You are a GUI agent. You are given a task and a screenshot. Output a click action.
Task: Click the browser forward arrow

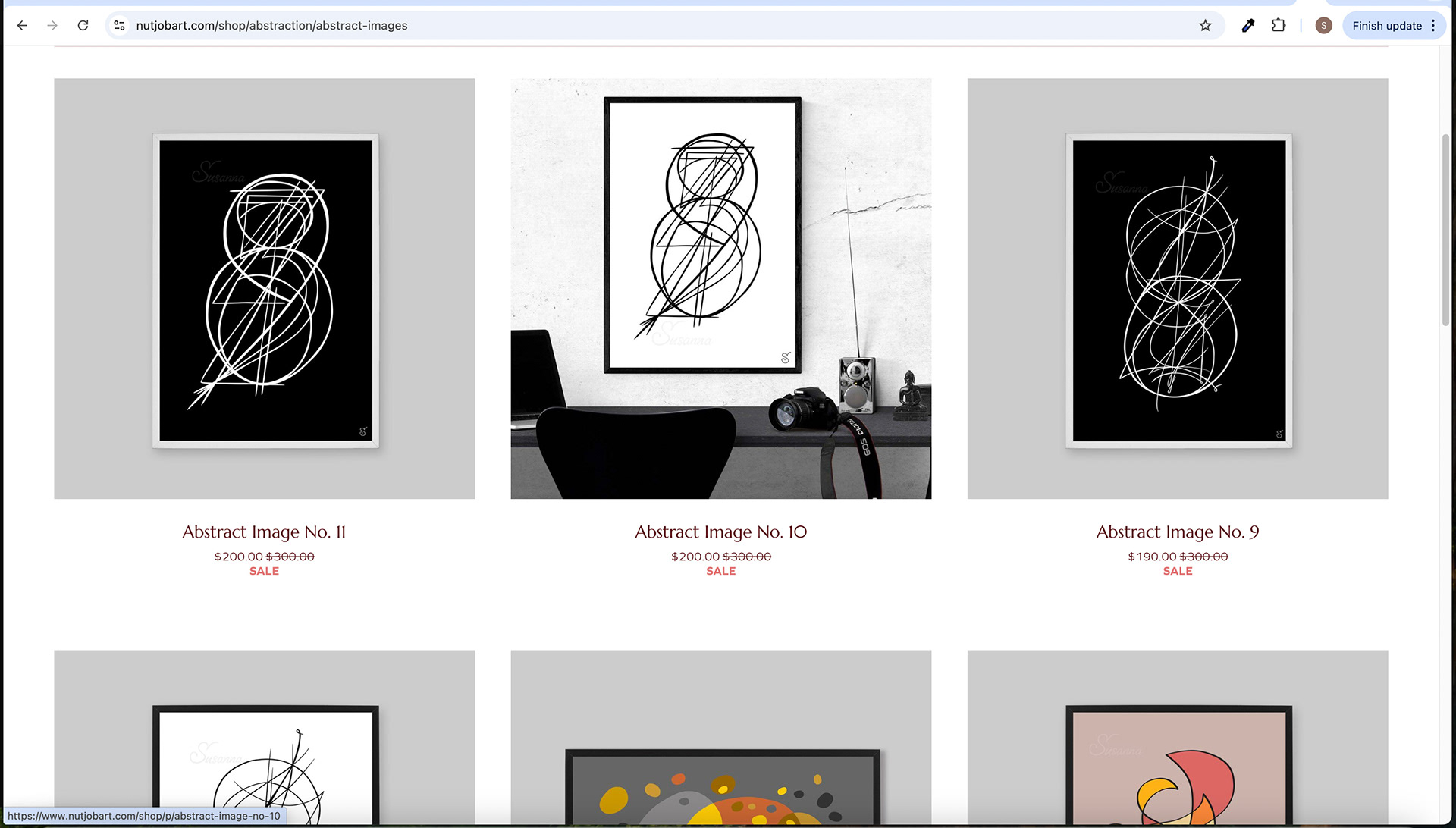tap(52, 26)
